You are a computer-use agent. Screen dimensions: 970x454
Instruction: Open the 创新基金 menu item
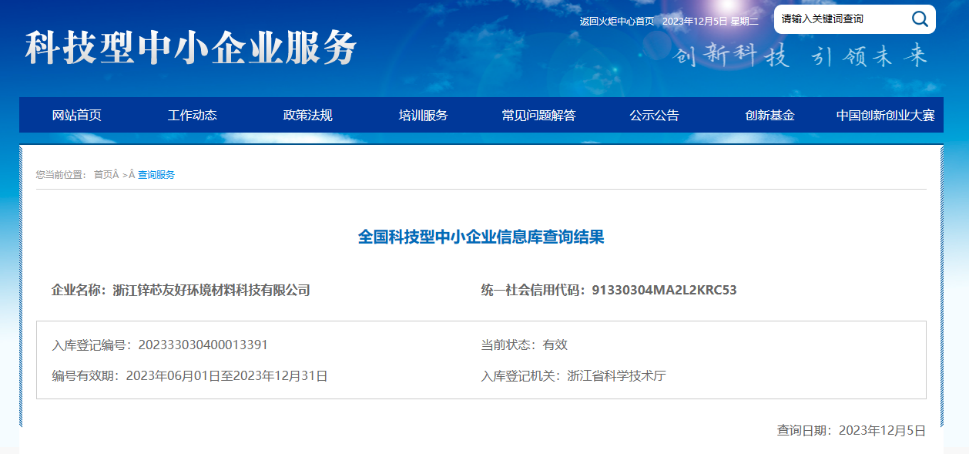770,115
